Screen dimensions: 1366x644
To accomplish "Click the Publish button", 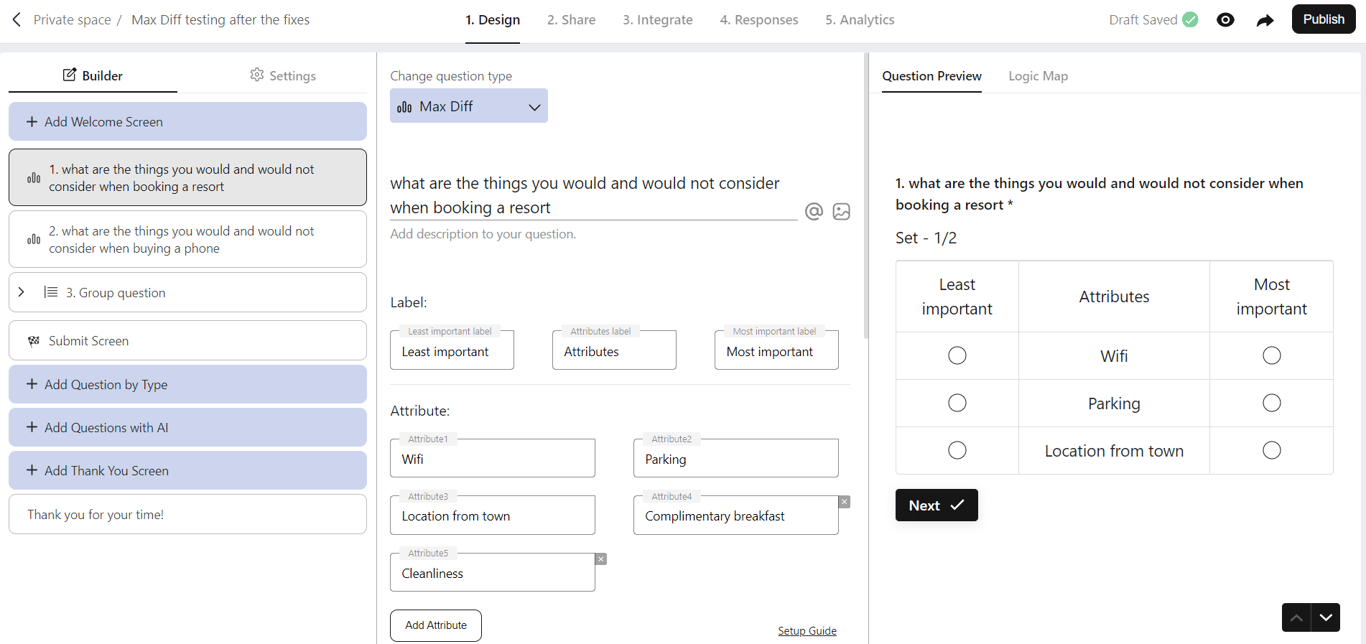I will tap(1323, 20).
